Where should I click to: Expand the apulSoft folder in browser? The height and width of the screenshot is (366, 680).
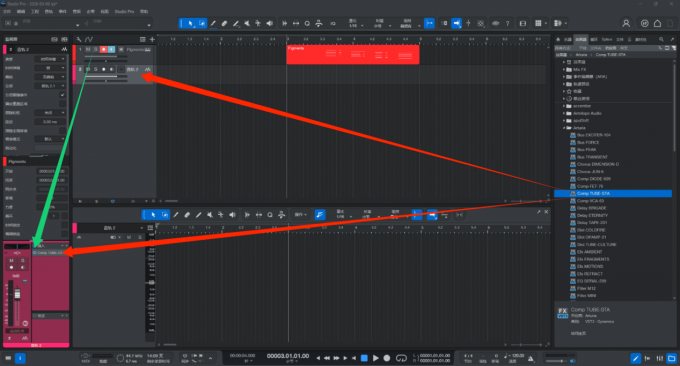point(564,121)
